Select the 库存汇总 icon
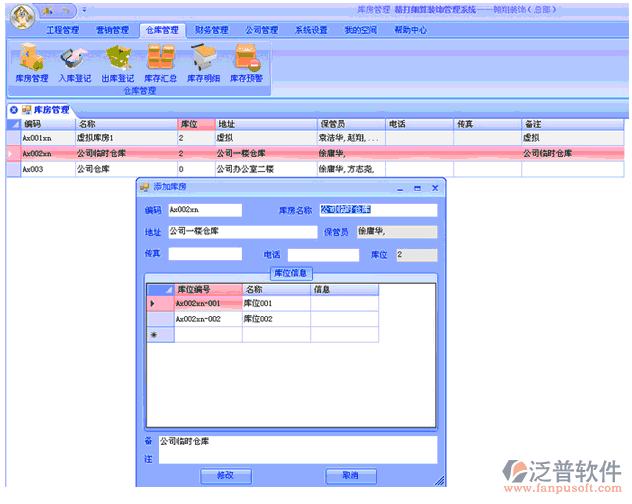 160,62
